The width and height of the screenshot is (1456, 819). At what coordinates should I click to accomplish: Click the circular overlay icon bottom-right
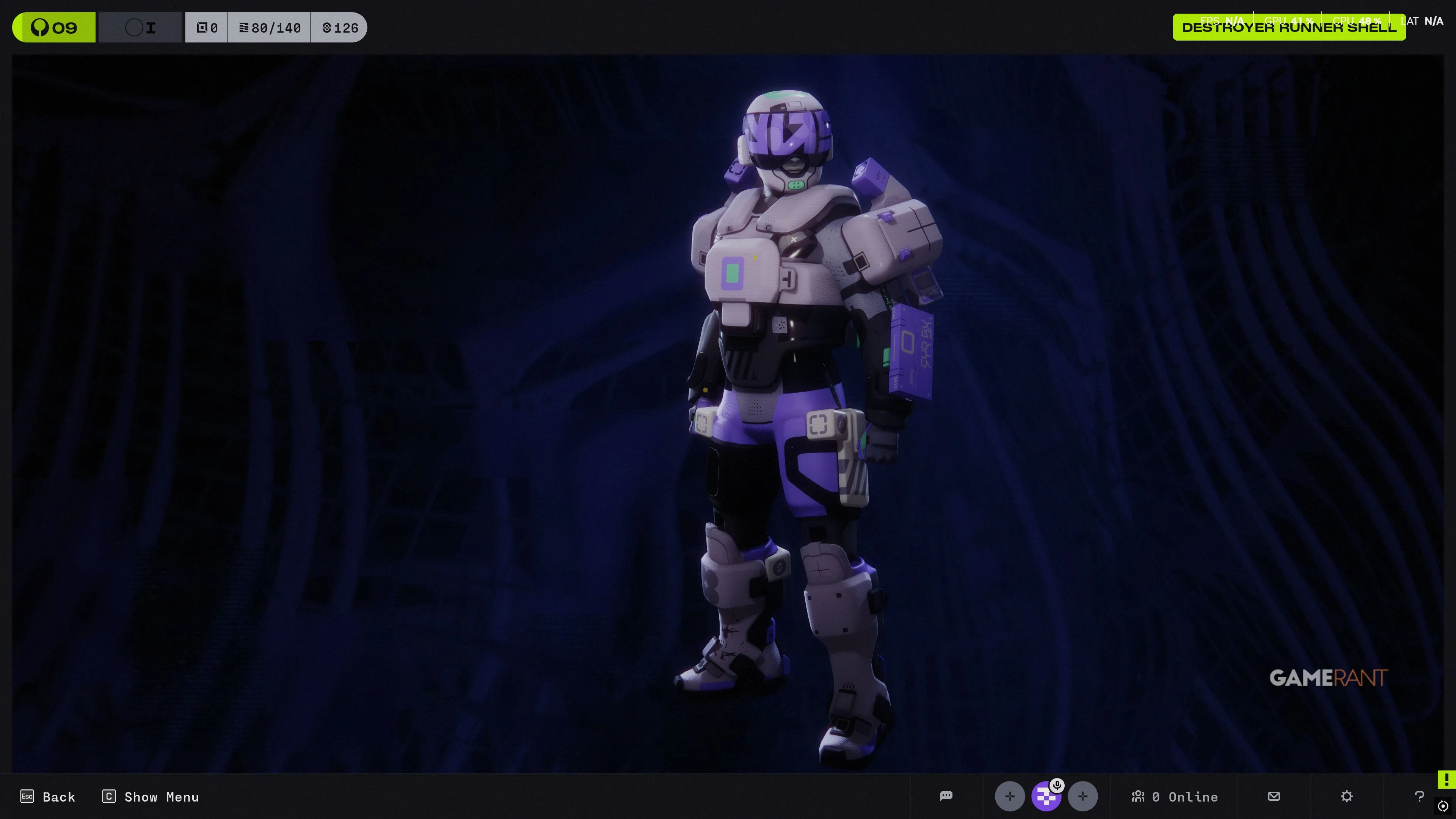coord(1443,806)
